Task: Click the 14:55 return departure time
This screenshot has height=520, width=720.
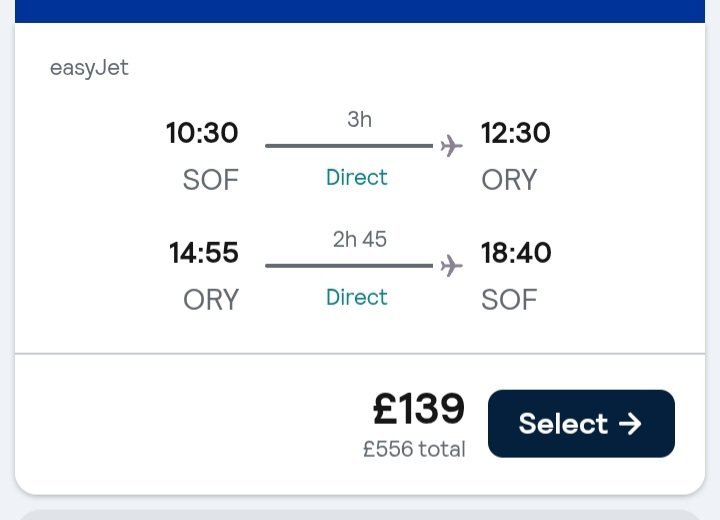Action: tap(204, 253)
